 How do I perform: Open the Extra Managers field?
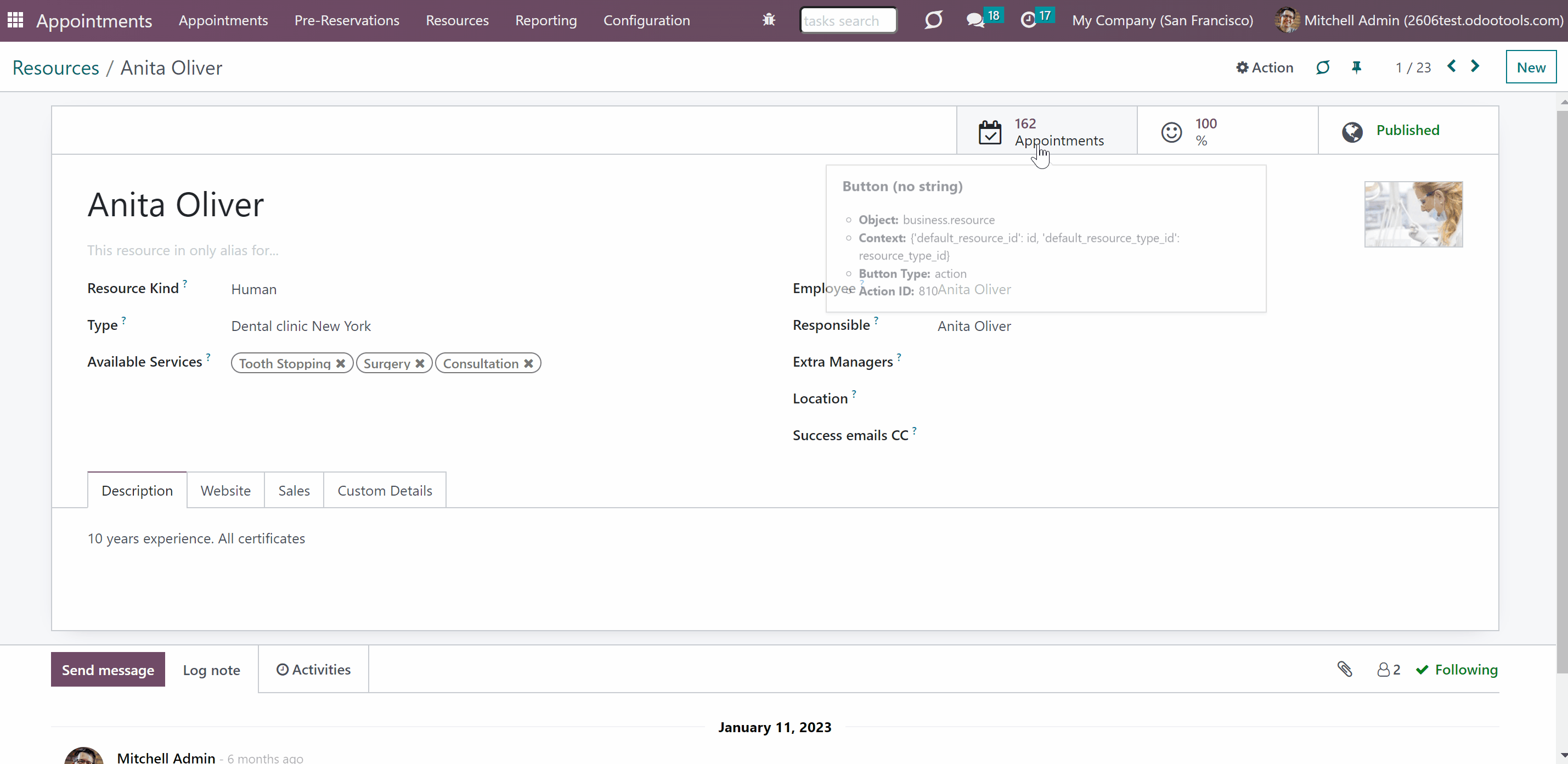(x=1199, y=362)
